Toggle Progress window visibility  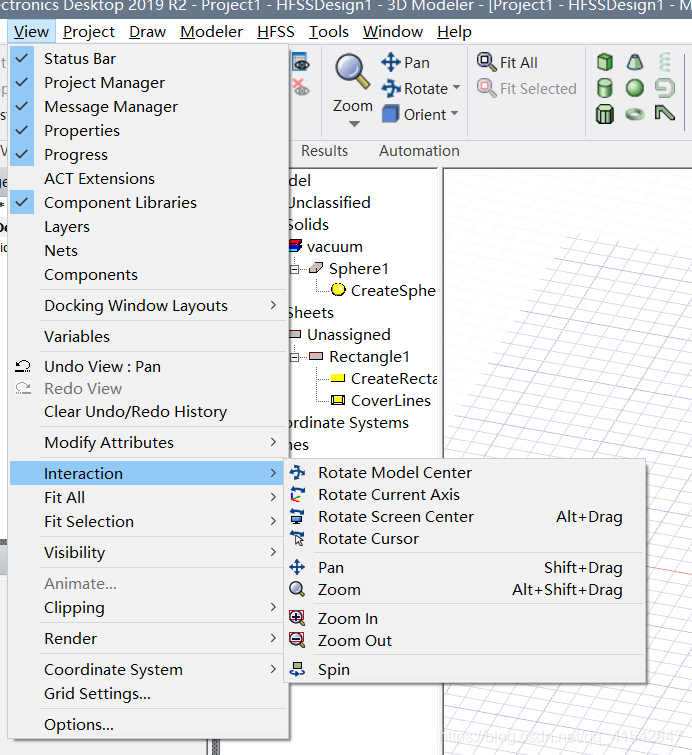[x=149, y=155]
